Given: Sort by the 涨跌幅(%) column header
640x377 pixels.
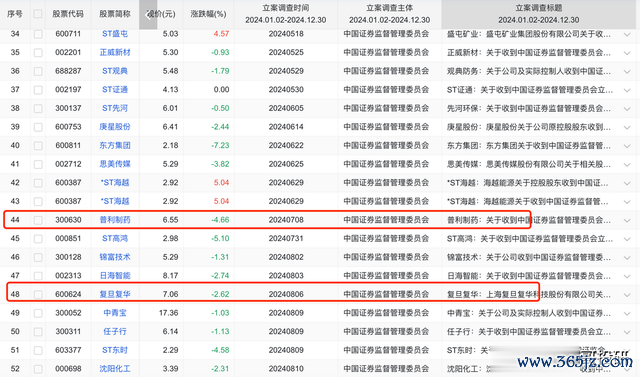Looking at the screenshot, I should (x=208, y=14).
